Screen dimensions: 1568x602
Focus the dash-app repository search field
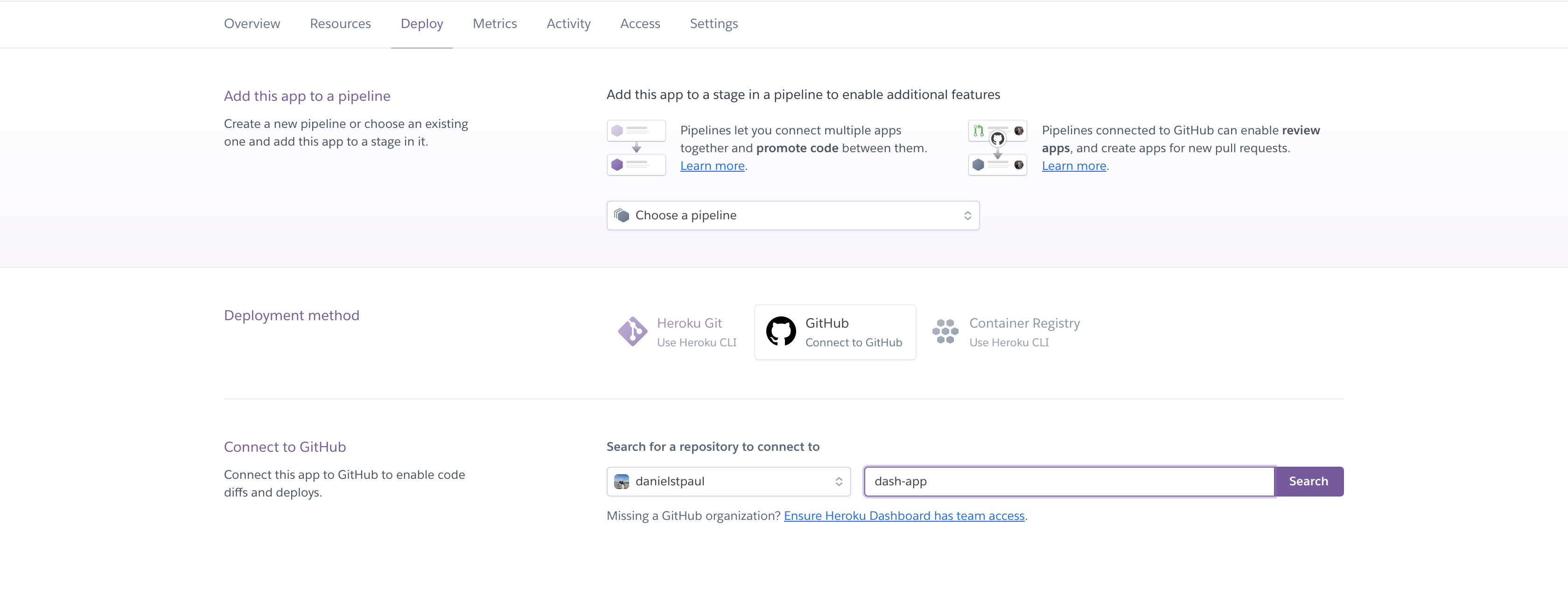click(1069, 482)
